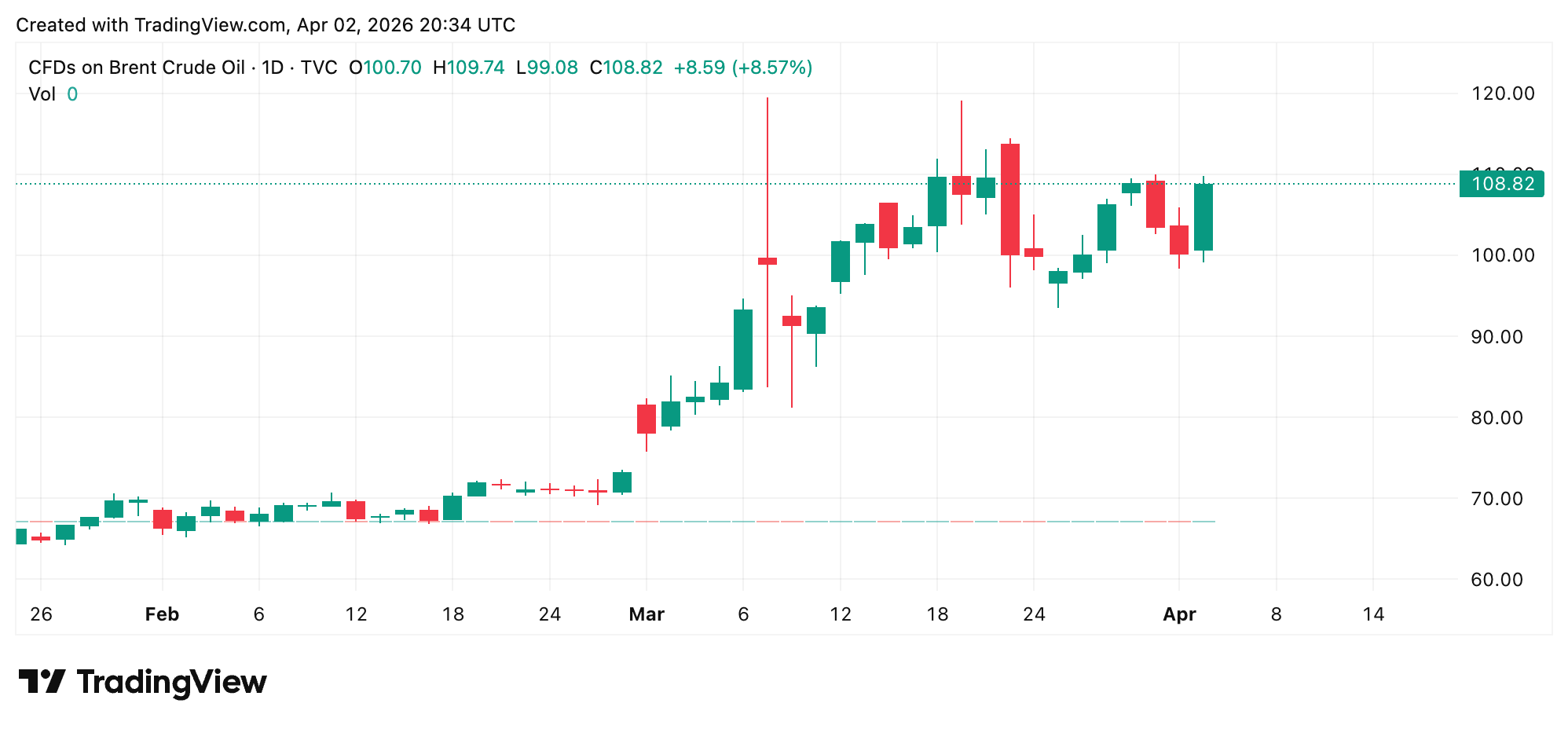Click the 120.00 price axis label
This screenshot has width=1568, height=729.
pos(1502,93)
